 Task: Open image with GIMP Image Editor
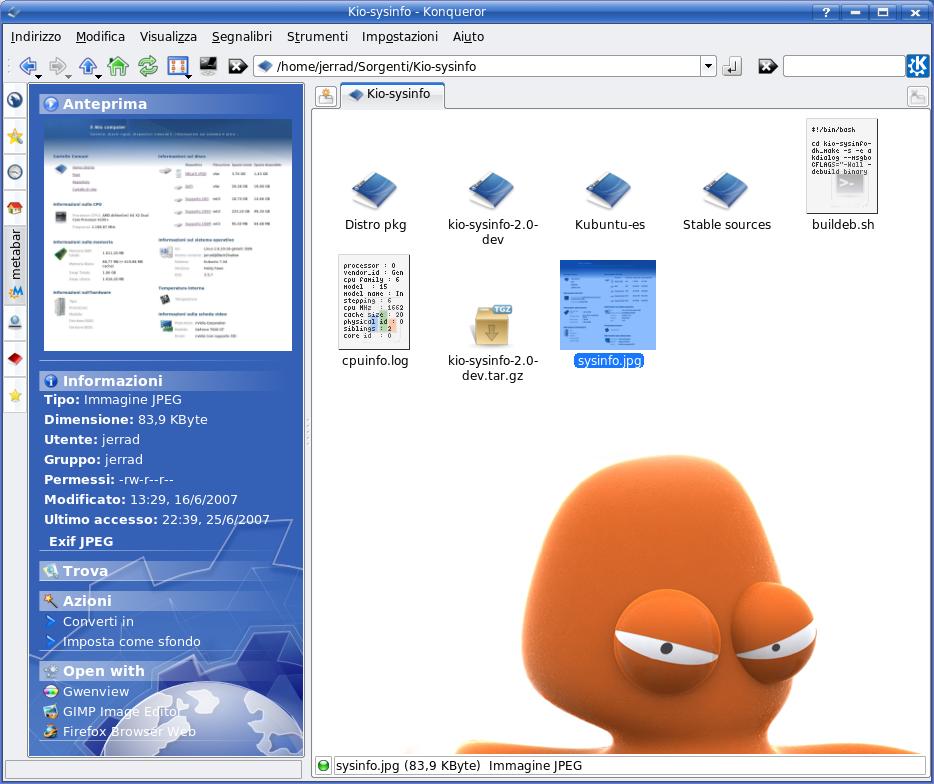[121, 712]
